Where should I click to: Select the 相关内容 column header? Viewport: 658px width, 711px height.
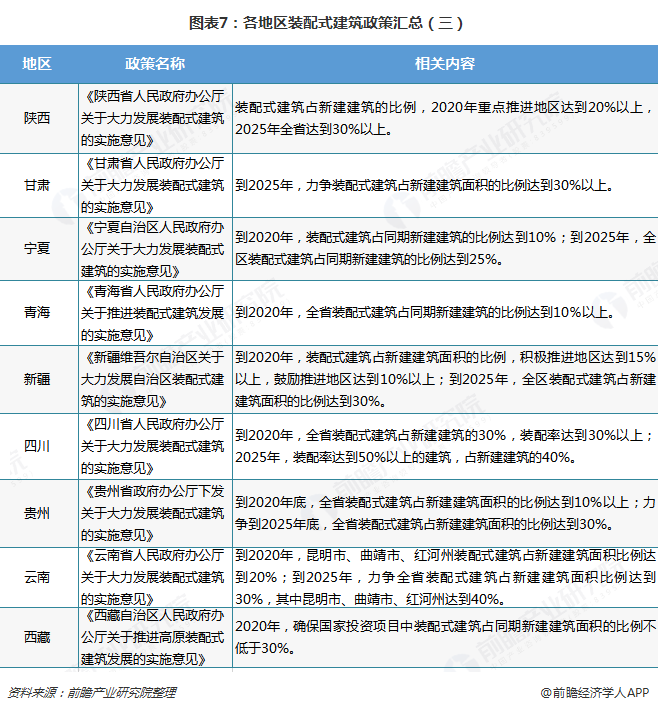445,63
